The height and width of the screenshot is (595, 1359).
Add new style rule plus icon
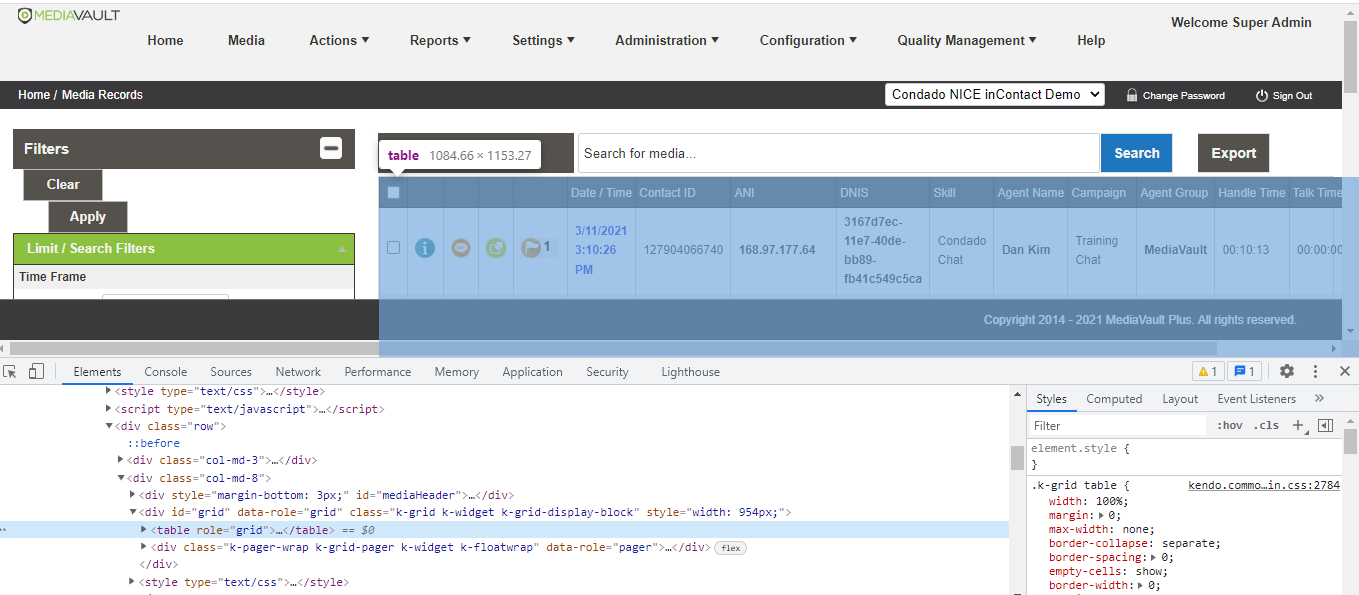pyautogui.click(x=1298, y=425)
